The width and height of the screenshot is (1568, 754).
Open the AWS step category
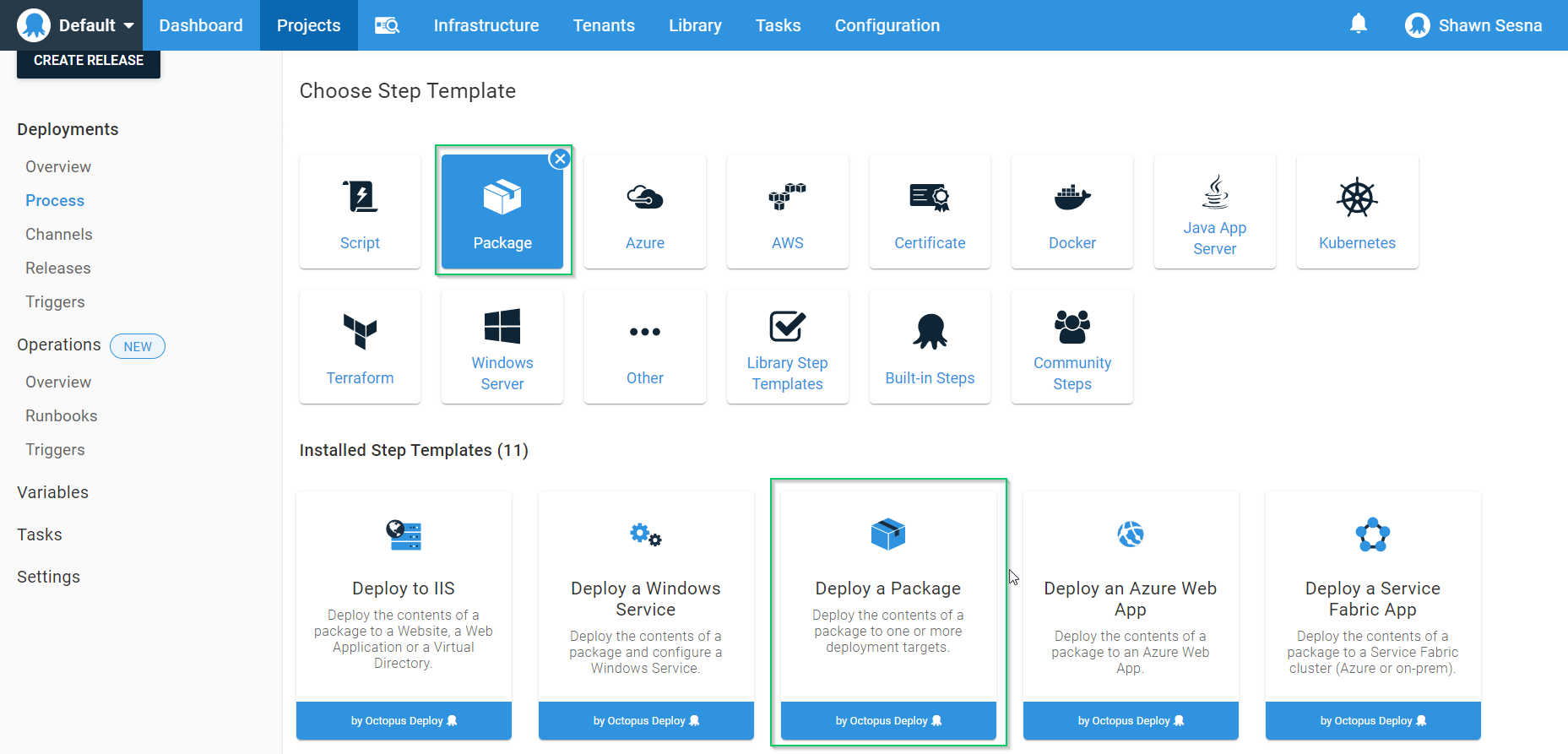click(x=787, y=212)
